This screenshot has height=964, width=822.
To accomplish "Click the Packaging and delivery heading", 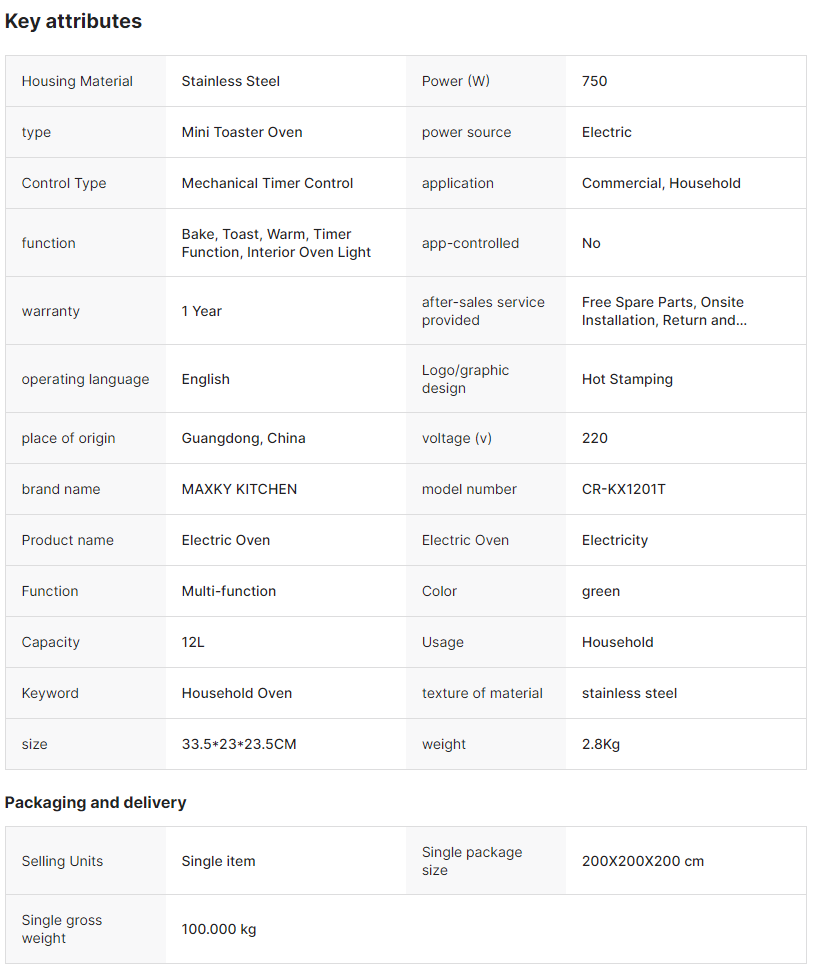I will tap(95, 802).
